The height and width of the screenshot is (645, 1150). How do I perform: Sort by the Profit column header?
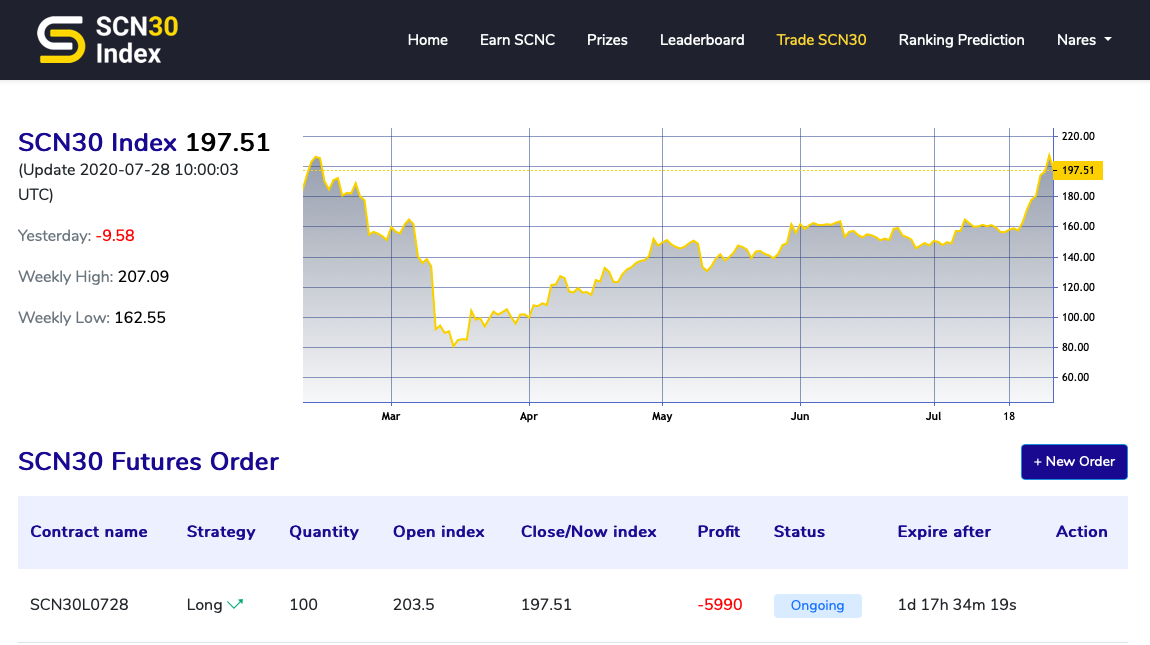click(718, 532)
